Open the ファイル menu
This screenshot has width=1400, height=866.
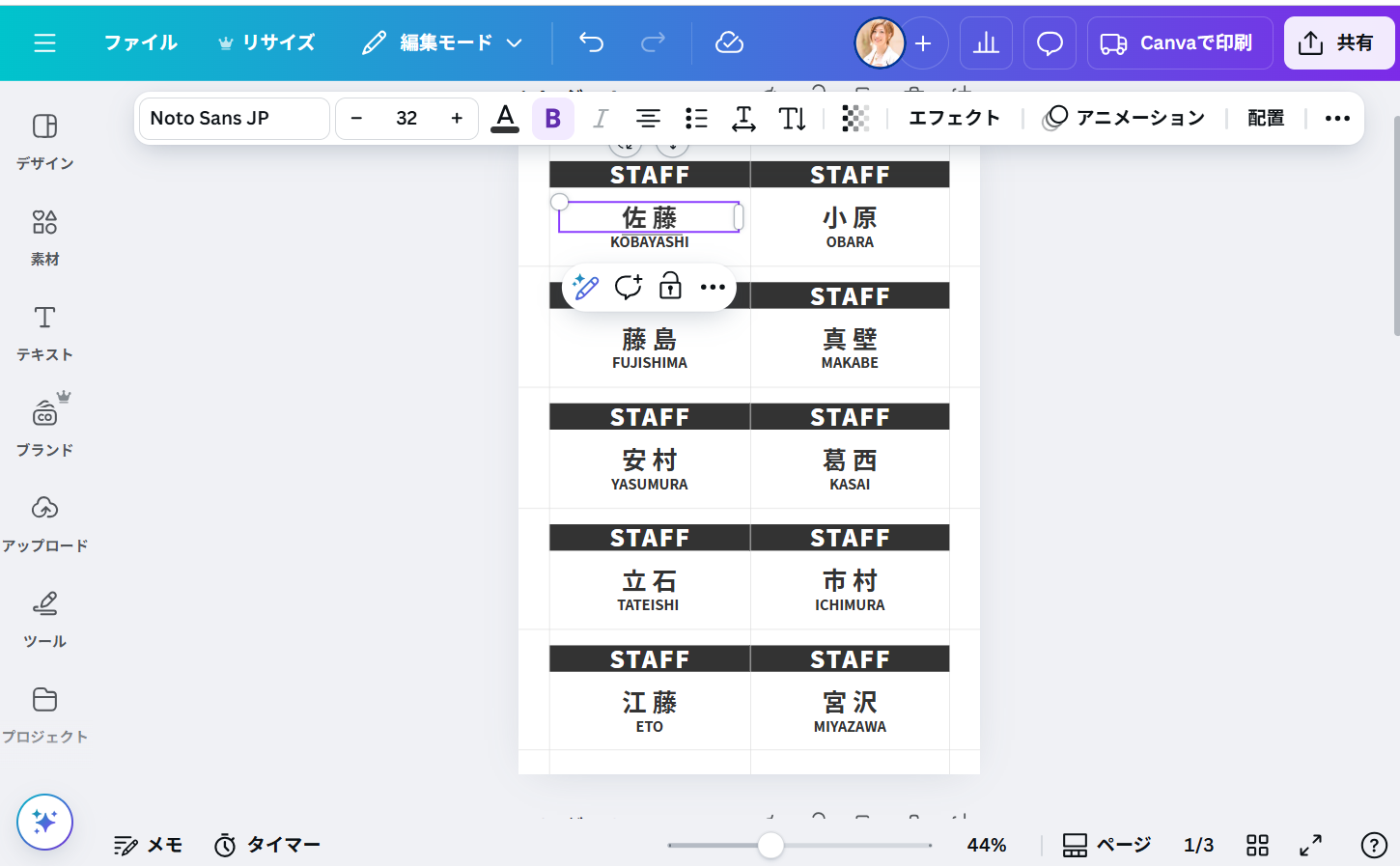click(141, 42)
